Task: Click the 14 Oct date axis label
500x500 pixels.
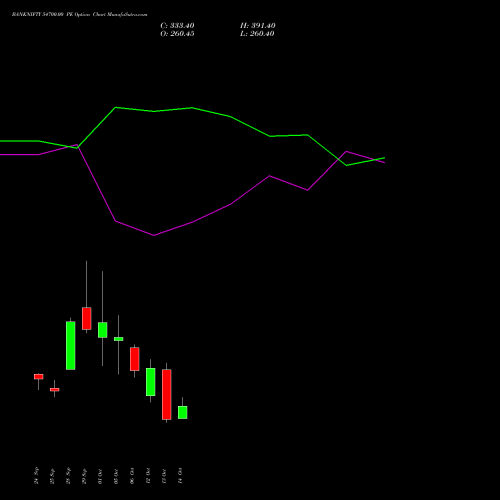Action: [x=180, y=476]
